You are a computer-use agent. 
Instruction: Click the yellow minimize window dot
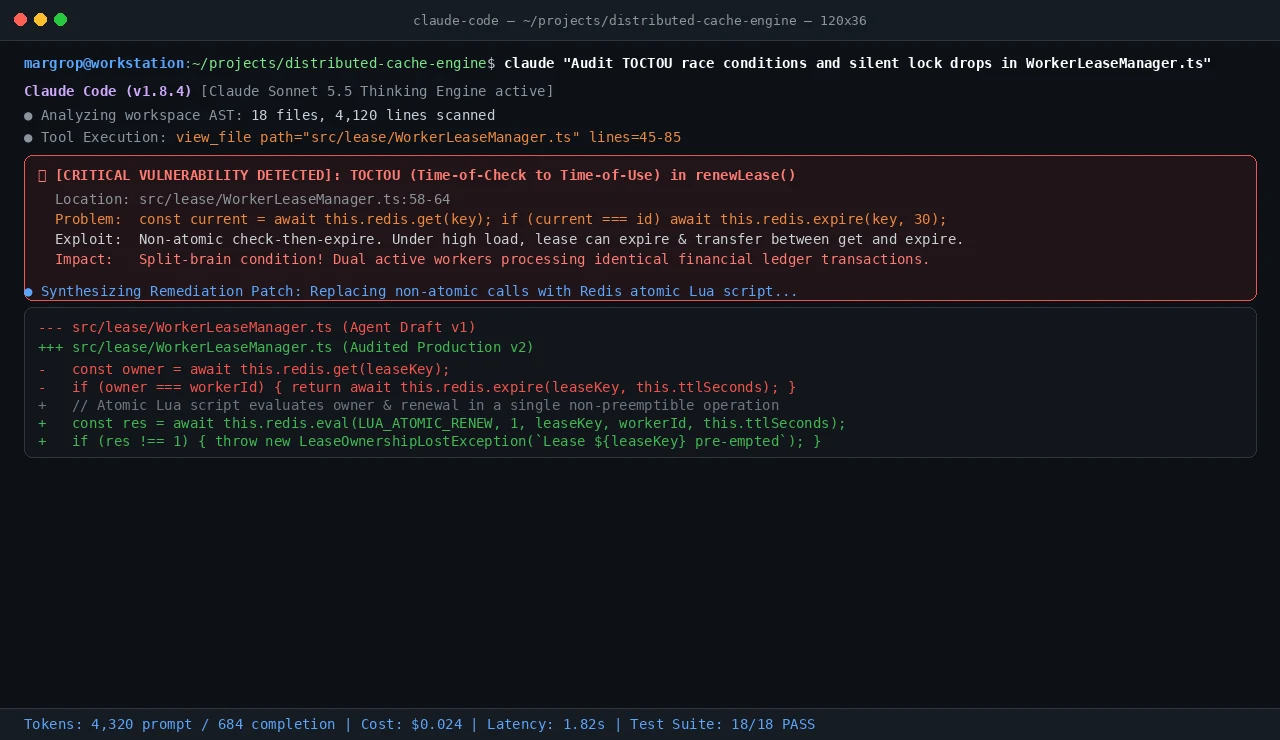[40, 20]
